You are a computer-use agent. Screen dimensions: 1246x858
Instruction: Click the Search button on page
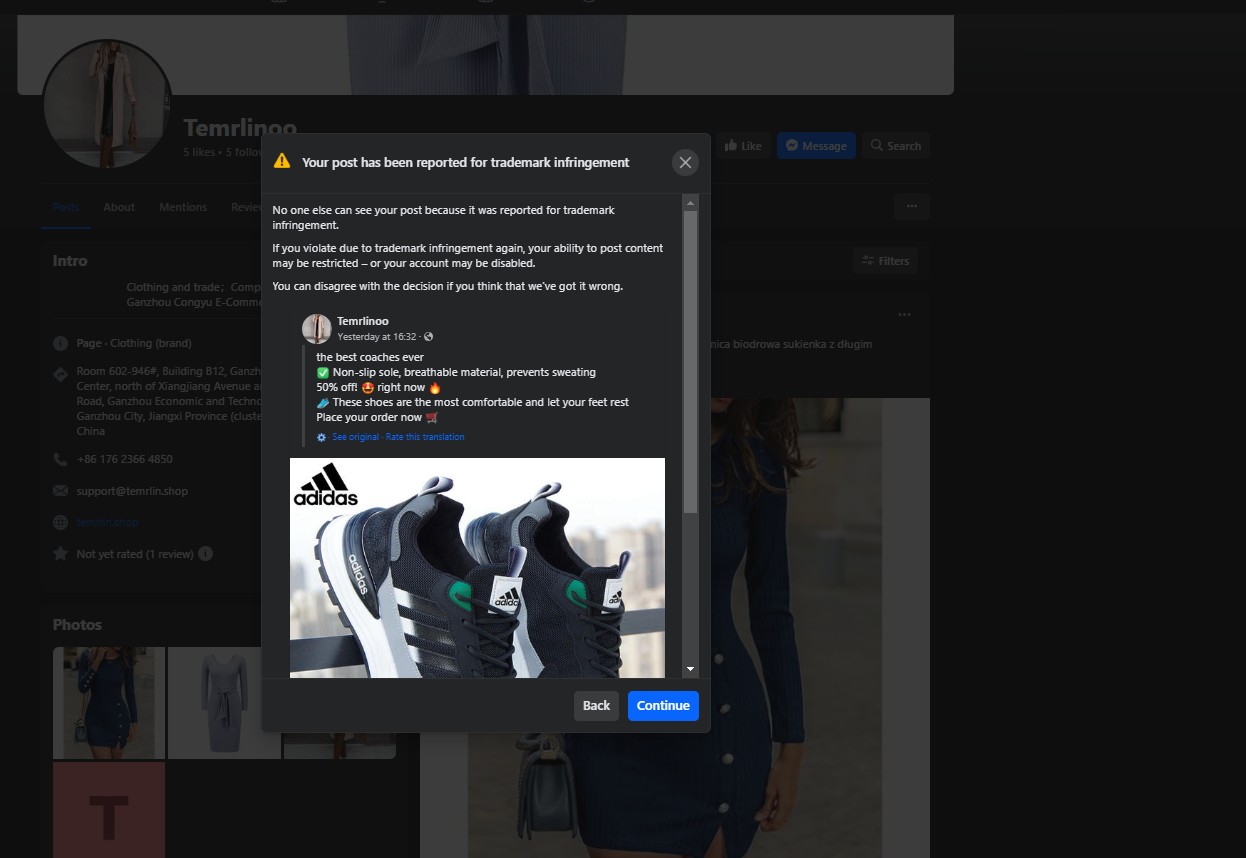pos(895,146)
